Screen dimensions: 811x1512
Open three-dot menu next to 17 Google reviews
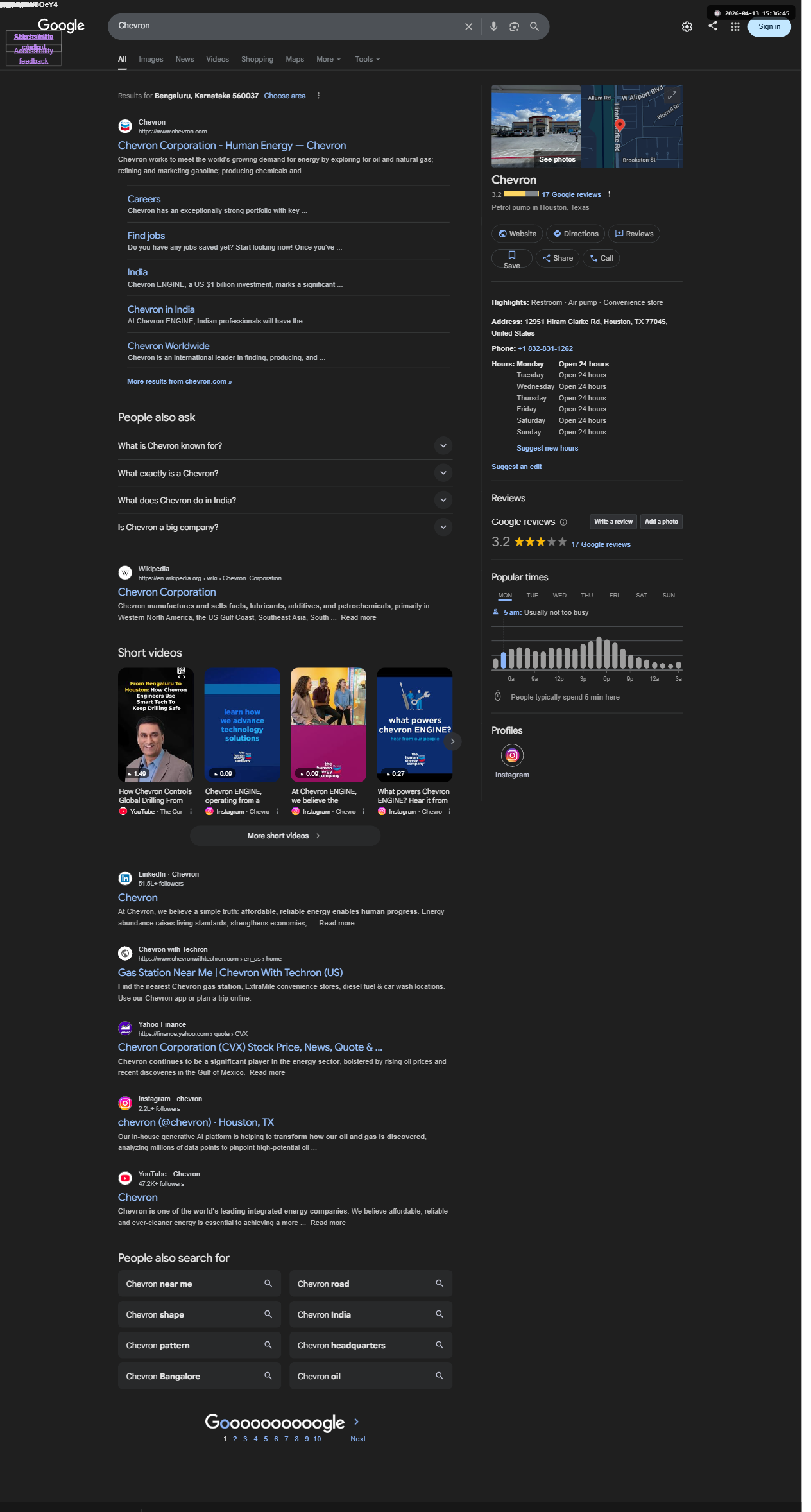tap(609, 194)
